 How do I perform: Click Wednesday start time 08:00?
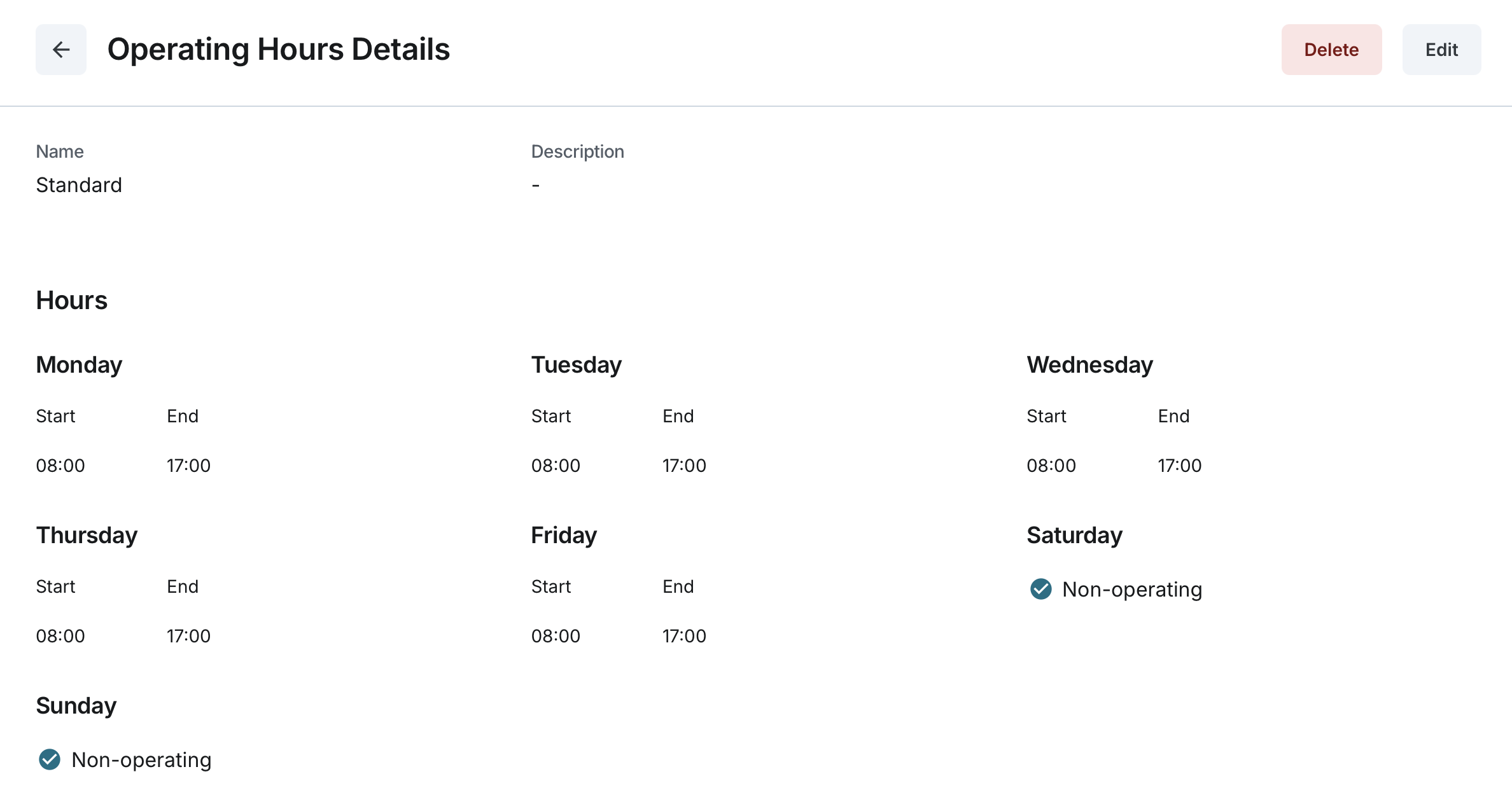[x=1051, y=466]
